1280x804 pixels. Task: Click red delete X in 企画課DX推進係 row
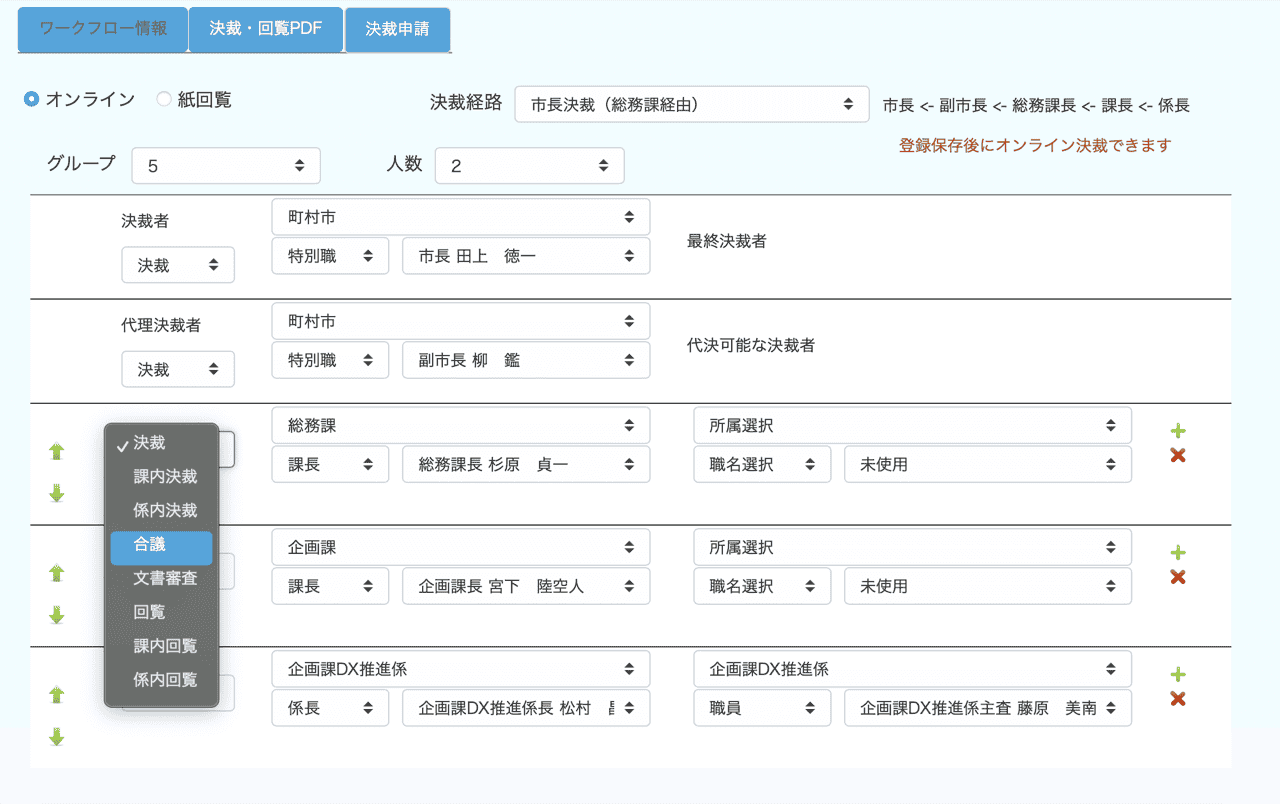pos(1177,699)
